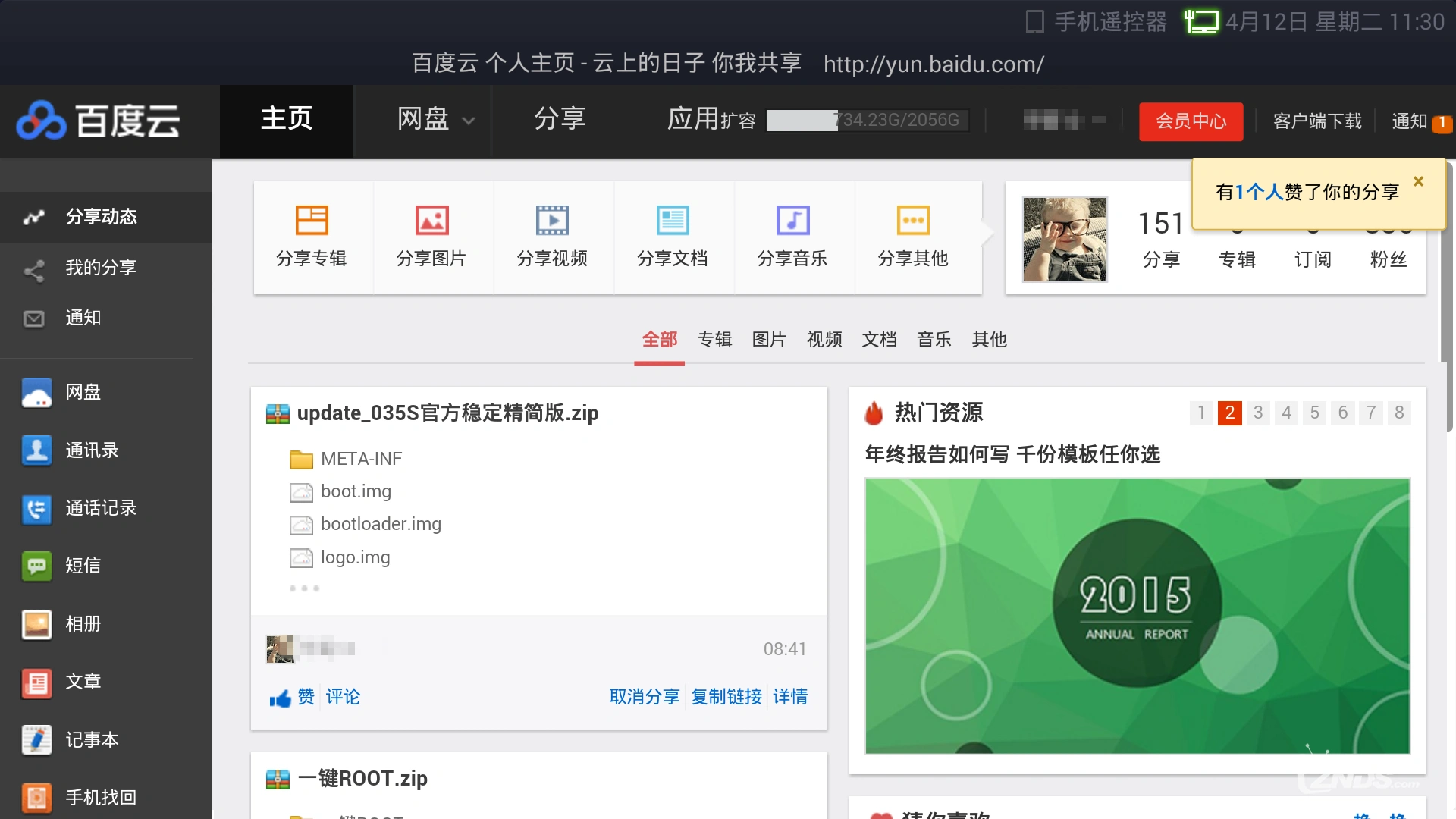
Task: Select the 专辑 filter tab
Action: click(714, 340)
